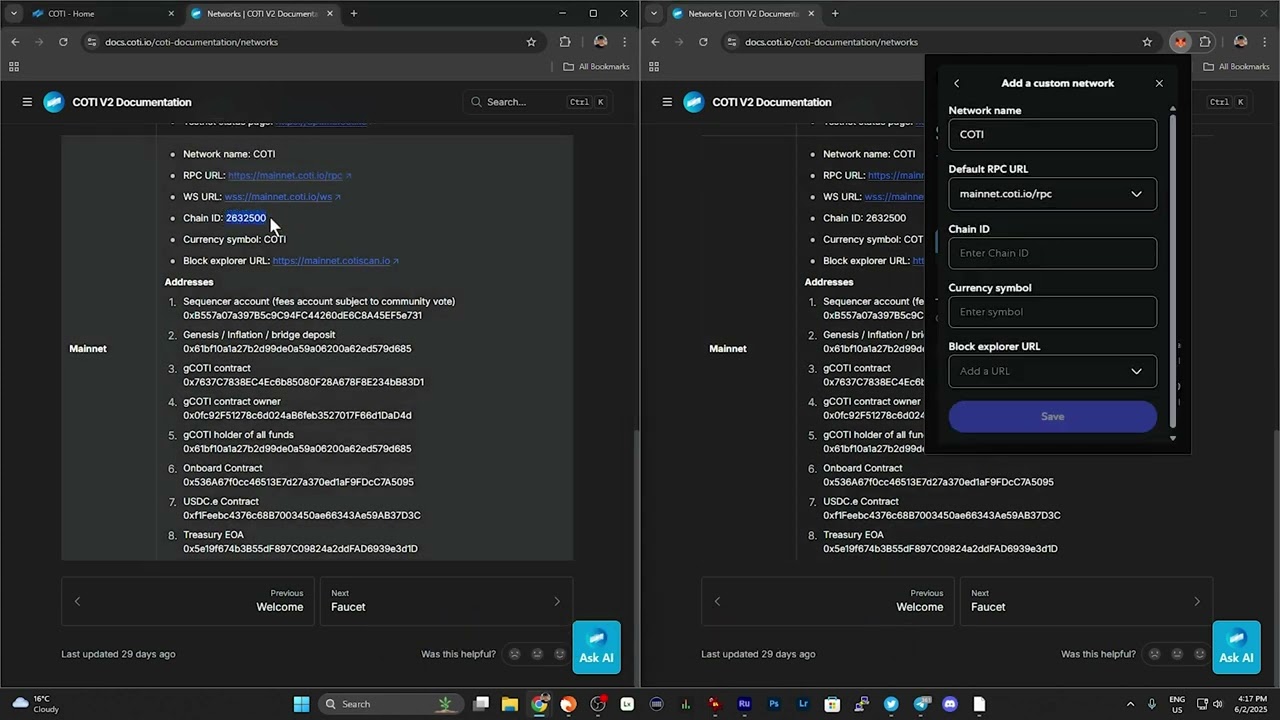
Task: View site information in the left address bar
Action: (92, 42)
